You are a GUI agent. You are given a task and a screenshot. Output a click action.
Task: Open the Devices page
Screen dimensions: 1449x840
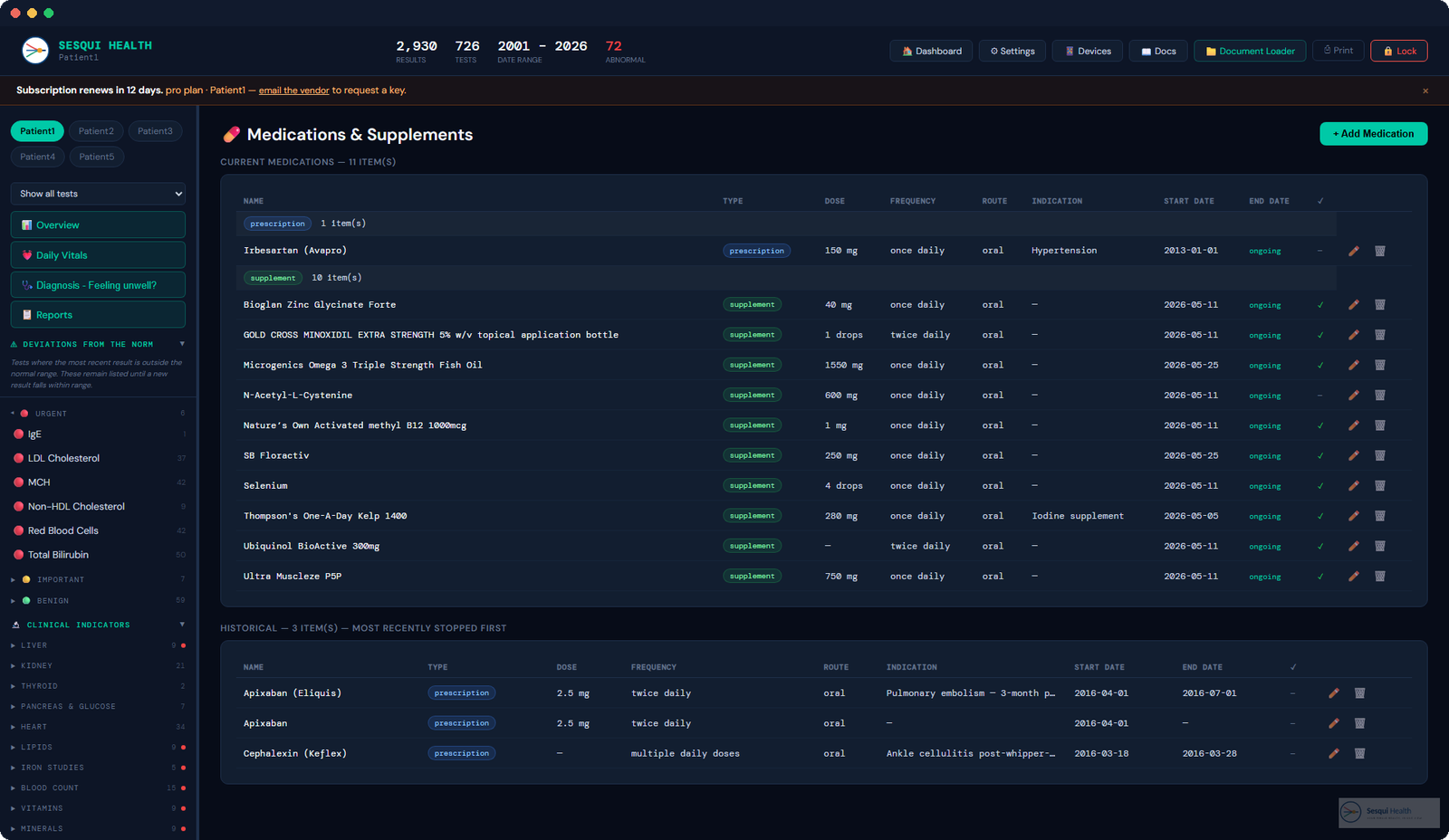[x=1088, y=51]
